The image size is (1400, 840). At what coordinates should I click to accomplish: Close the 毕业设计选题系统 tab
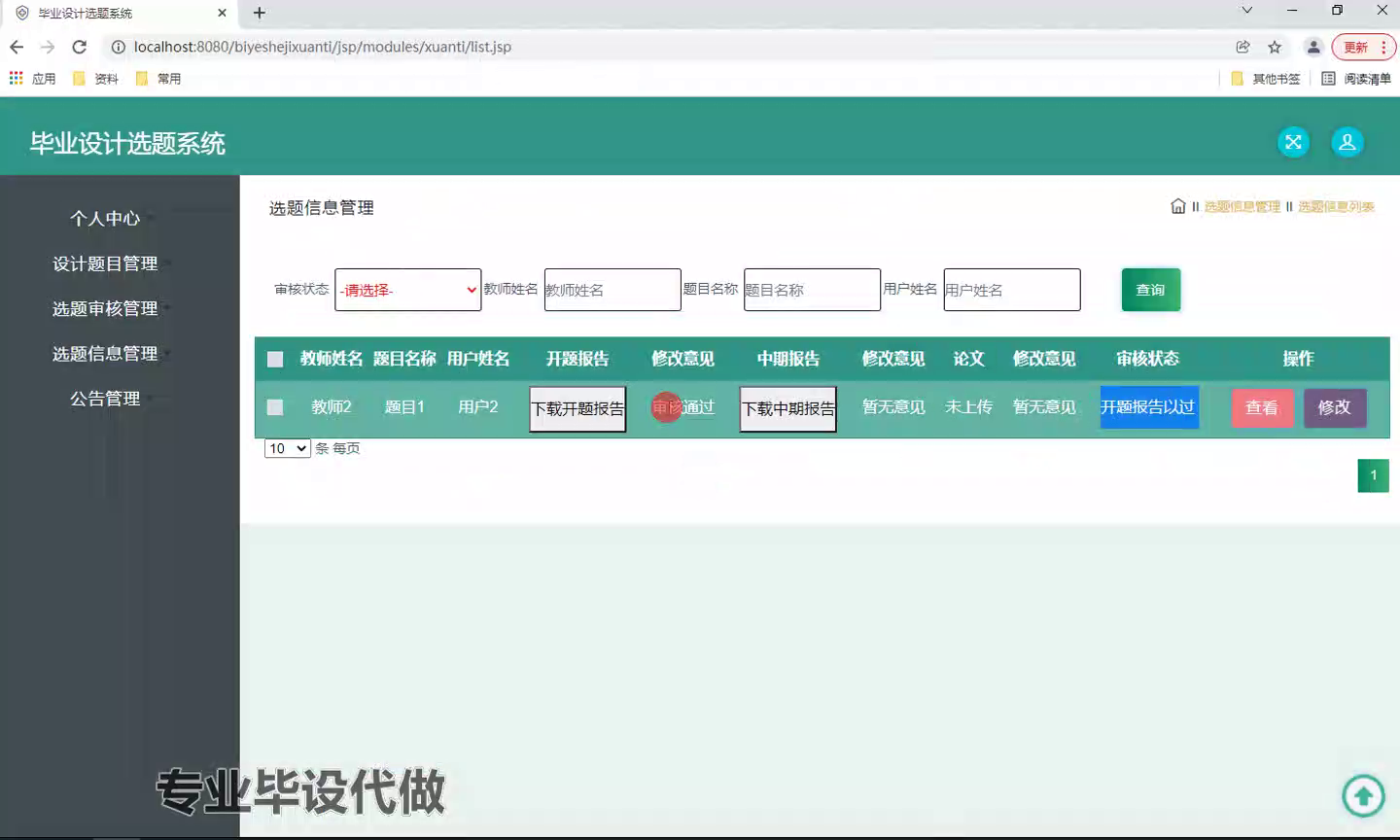[x=222, y=13]
